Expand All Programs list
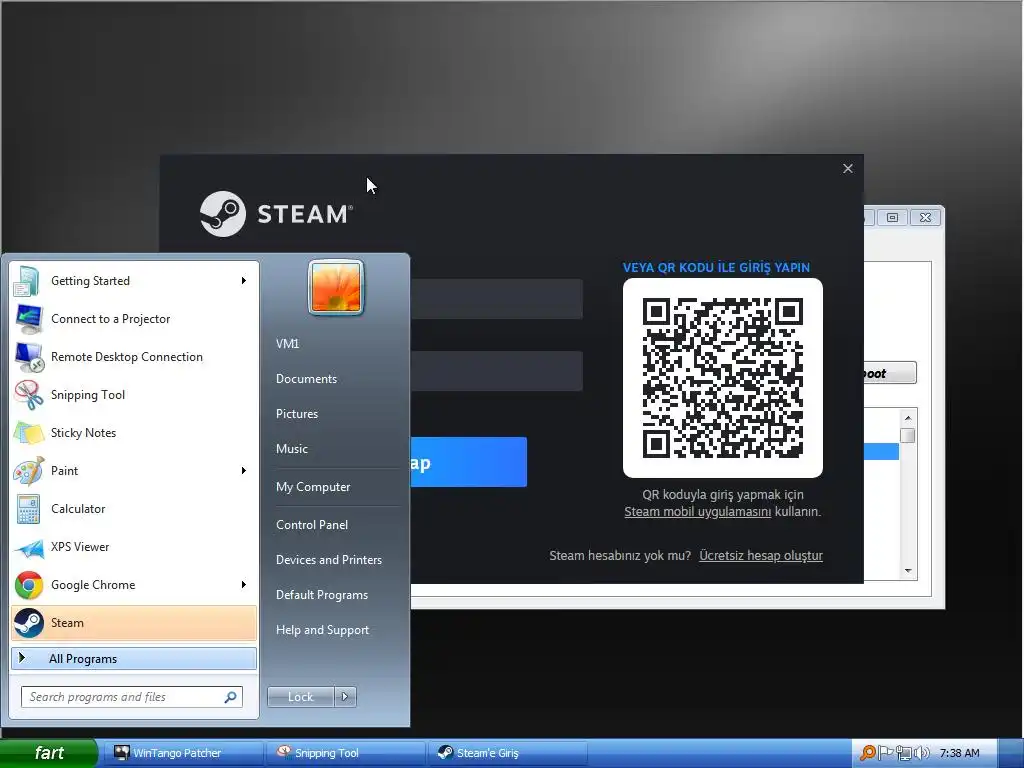The width and height of the screenshot is (1024, 768). pos(134,658)
